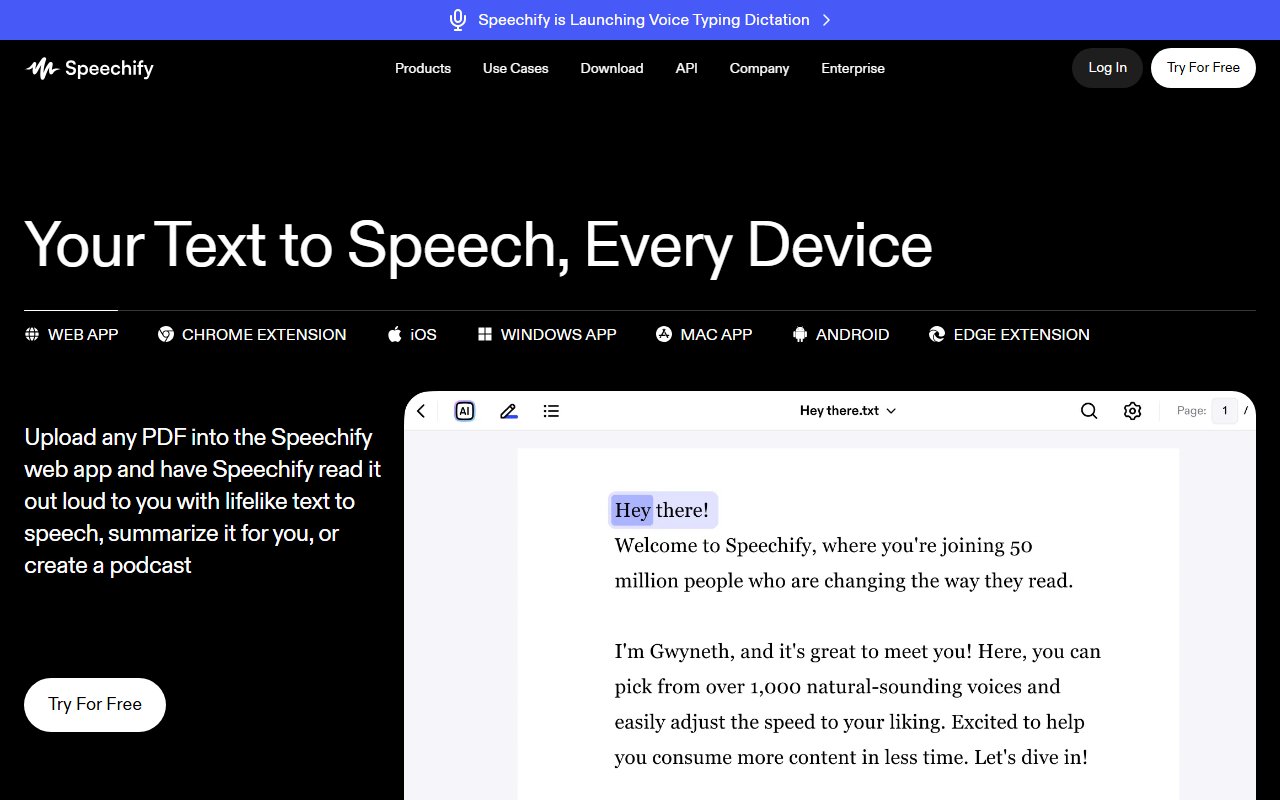Expand the Hey there.txt file dropdown
The width and height of the screenshot is (1280, 800).
[x=848, y=411]
